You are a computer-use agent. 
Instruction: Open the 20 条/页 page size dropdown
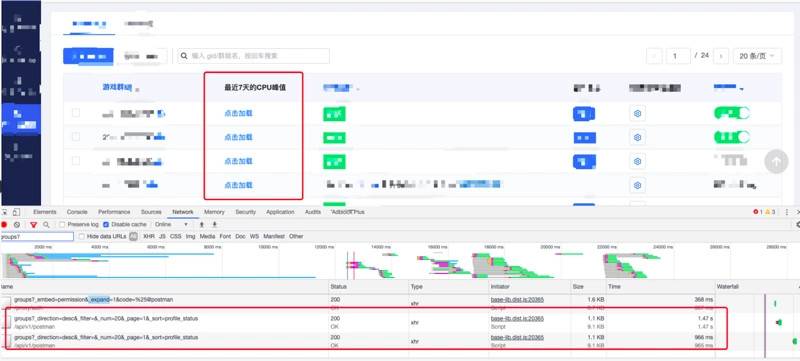[757, 56]
